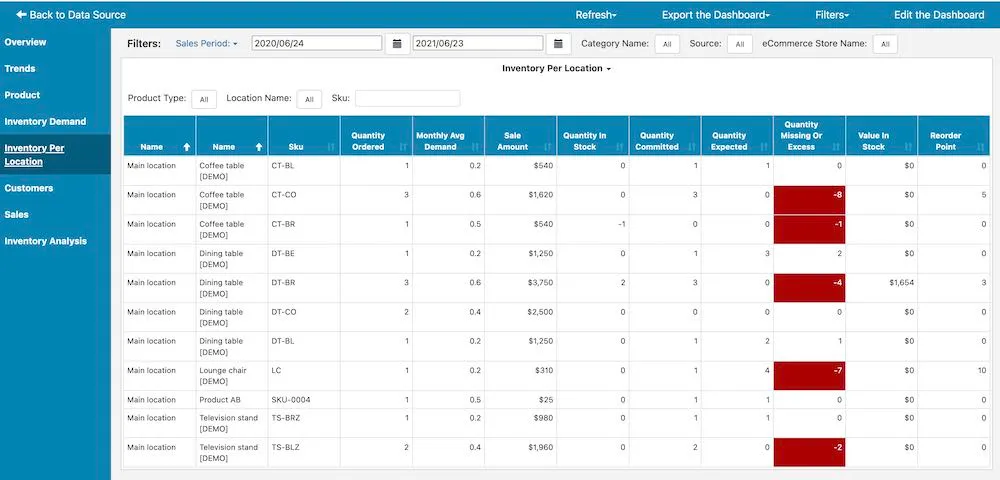The width and height of the screenshot is (1000, 480).
Task: Sort by Reorder Point column icon
Action: point(980,147)
